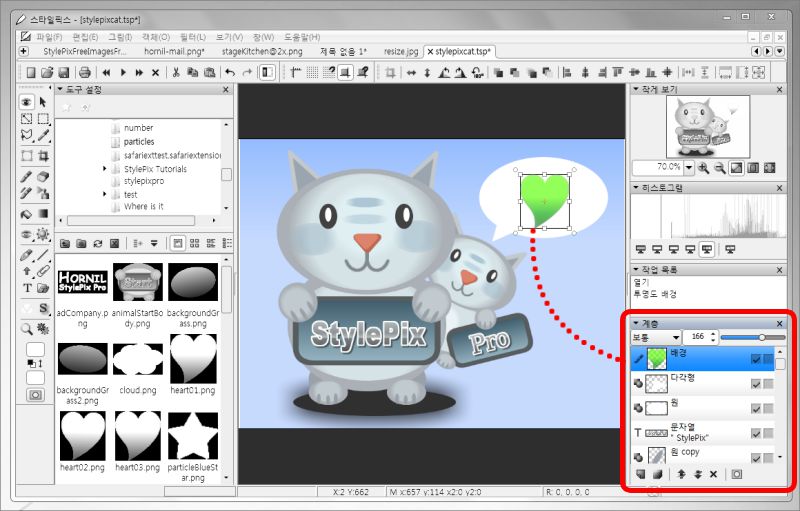Open the heart01.png thumbnail
The height and width of the screenshot is (511, 800).
(193, 359)
